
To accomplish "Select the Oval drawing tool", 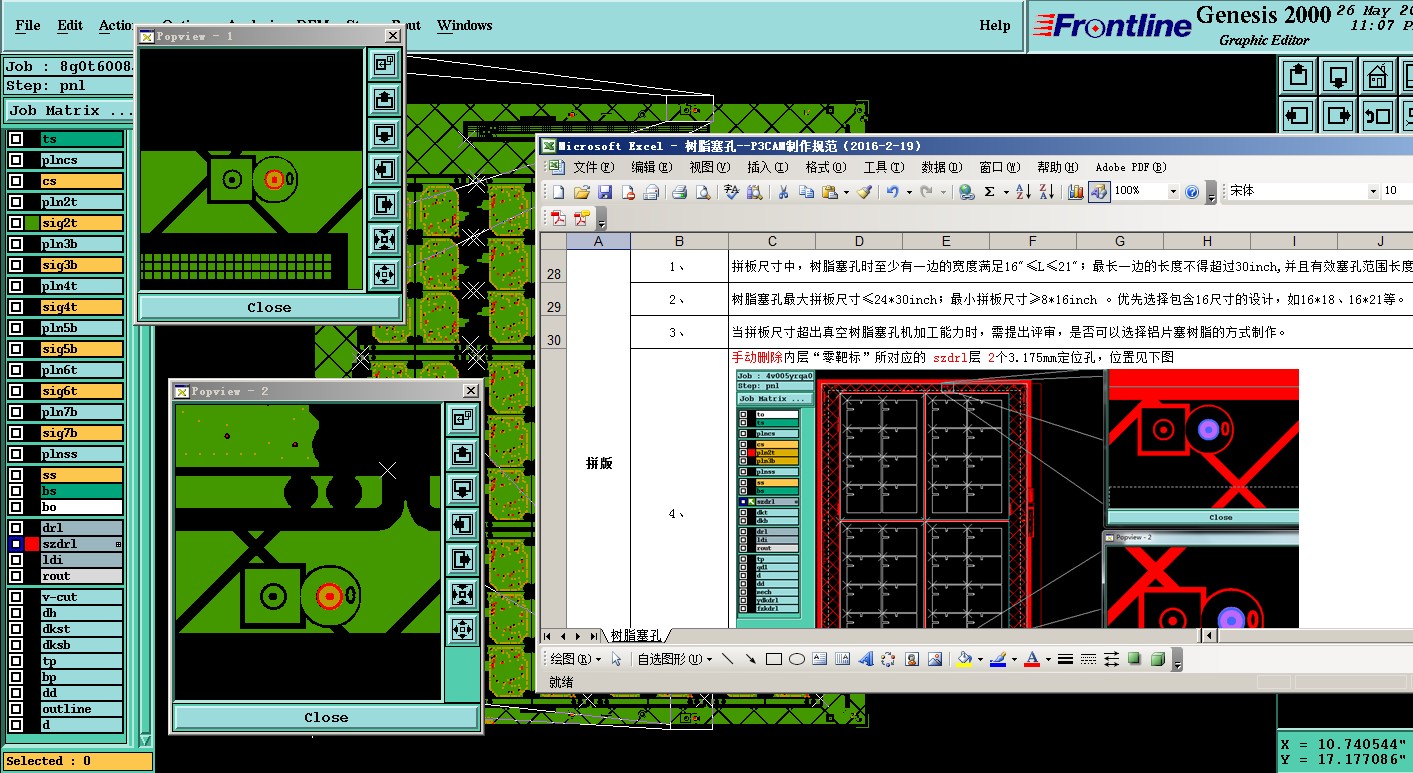I will [x=797, y=659].
